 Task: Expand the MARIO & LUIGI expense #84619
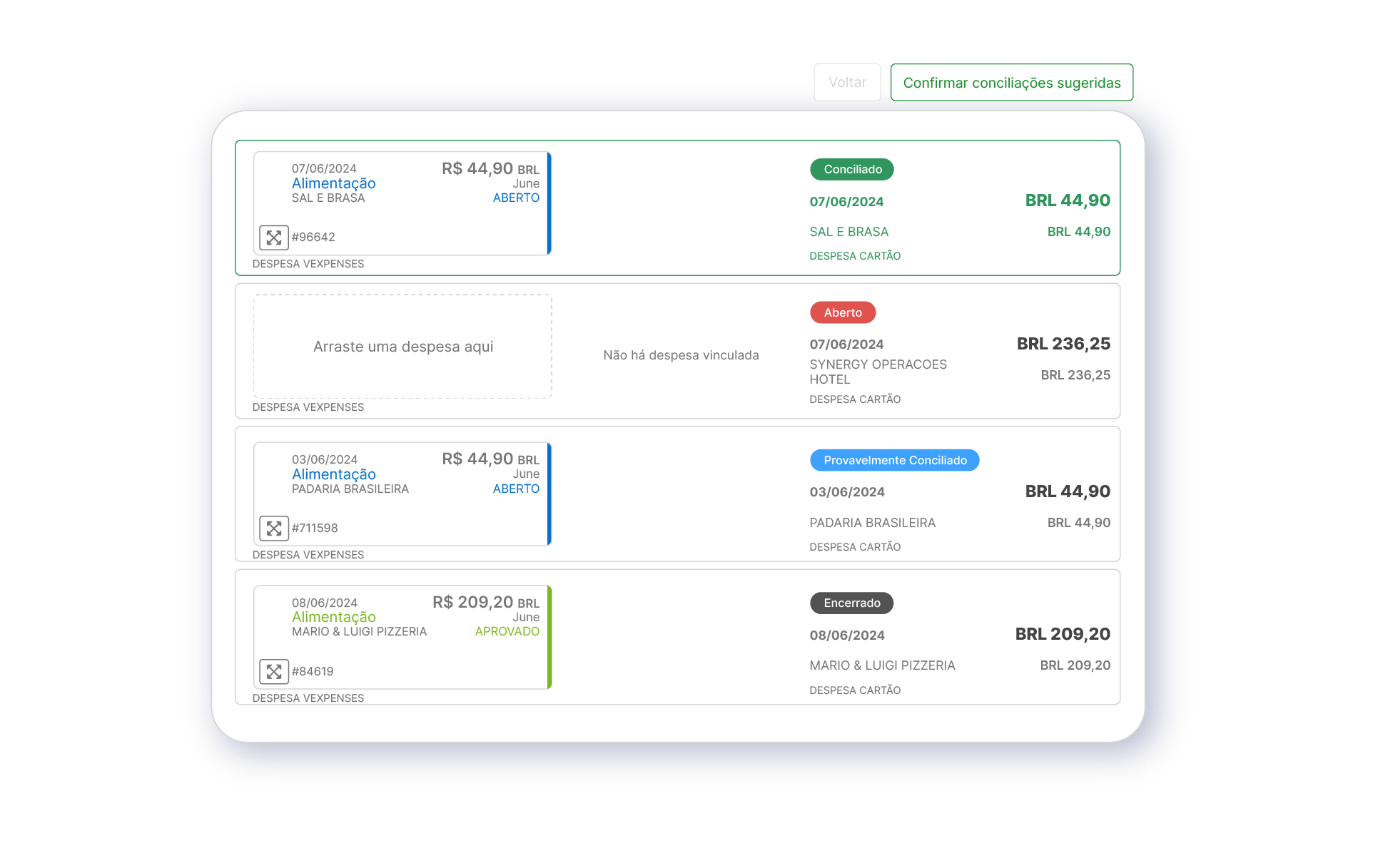pos(273,672)
